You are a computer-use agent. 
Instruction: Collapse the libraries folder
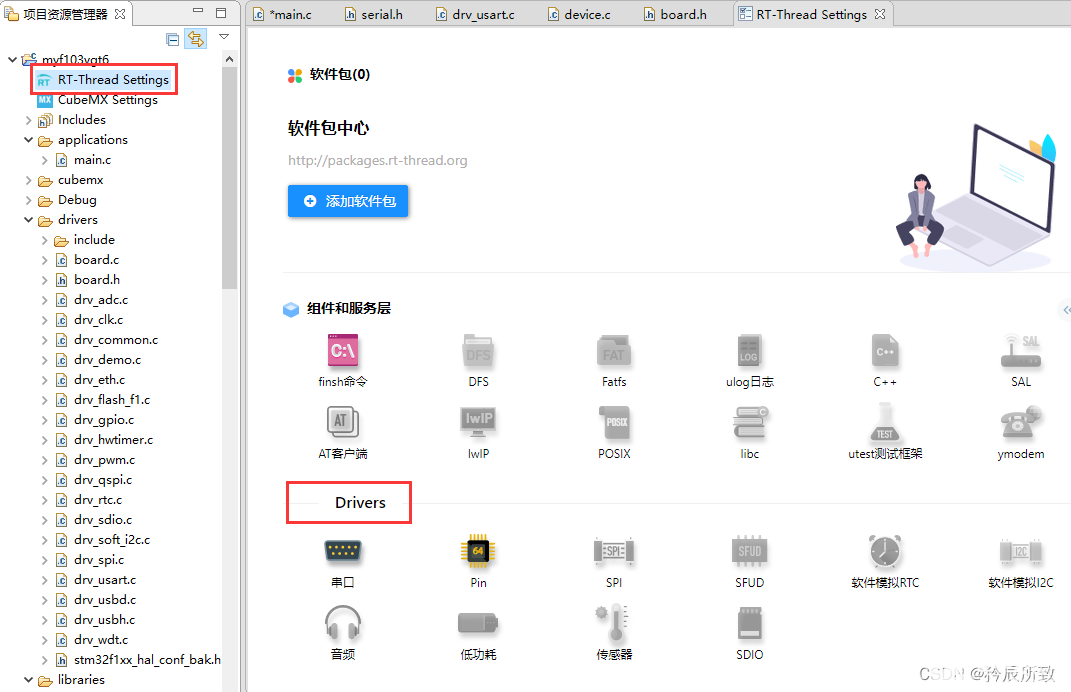28,680
